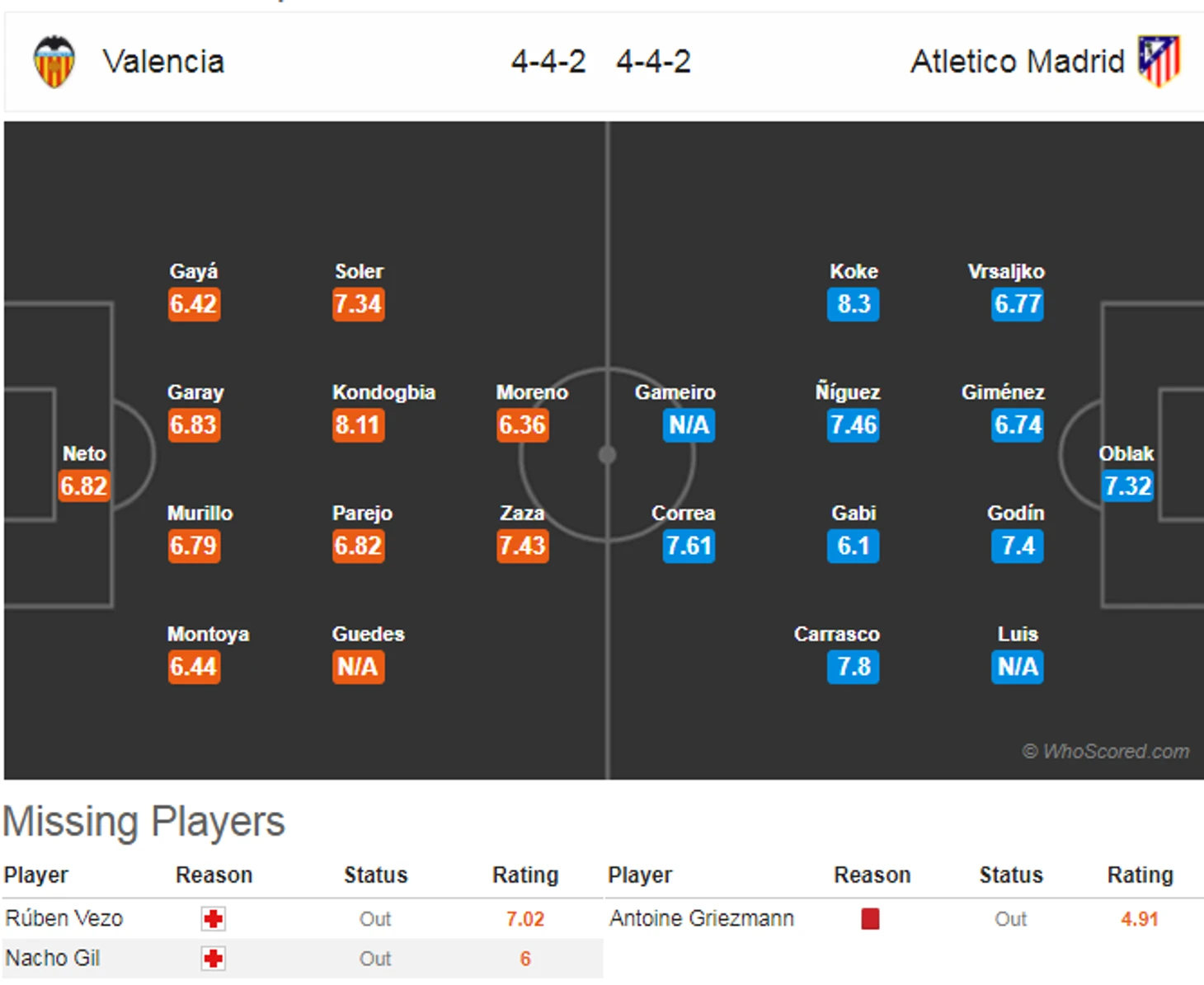The image size is (1204, 985).
Task: Open the Atletico Madrid team name link
Action: point(1017,62)
